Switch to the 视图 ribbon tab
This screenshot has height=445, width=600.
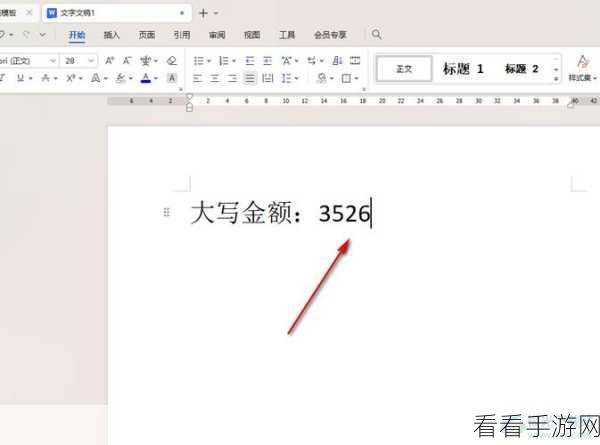[252, 35]
